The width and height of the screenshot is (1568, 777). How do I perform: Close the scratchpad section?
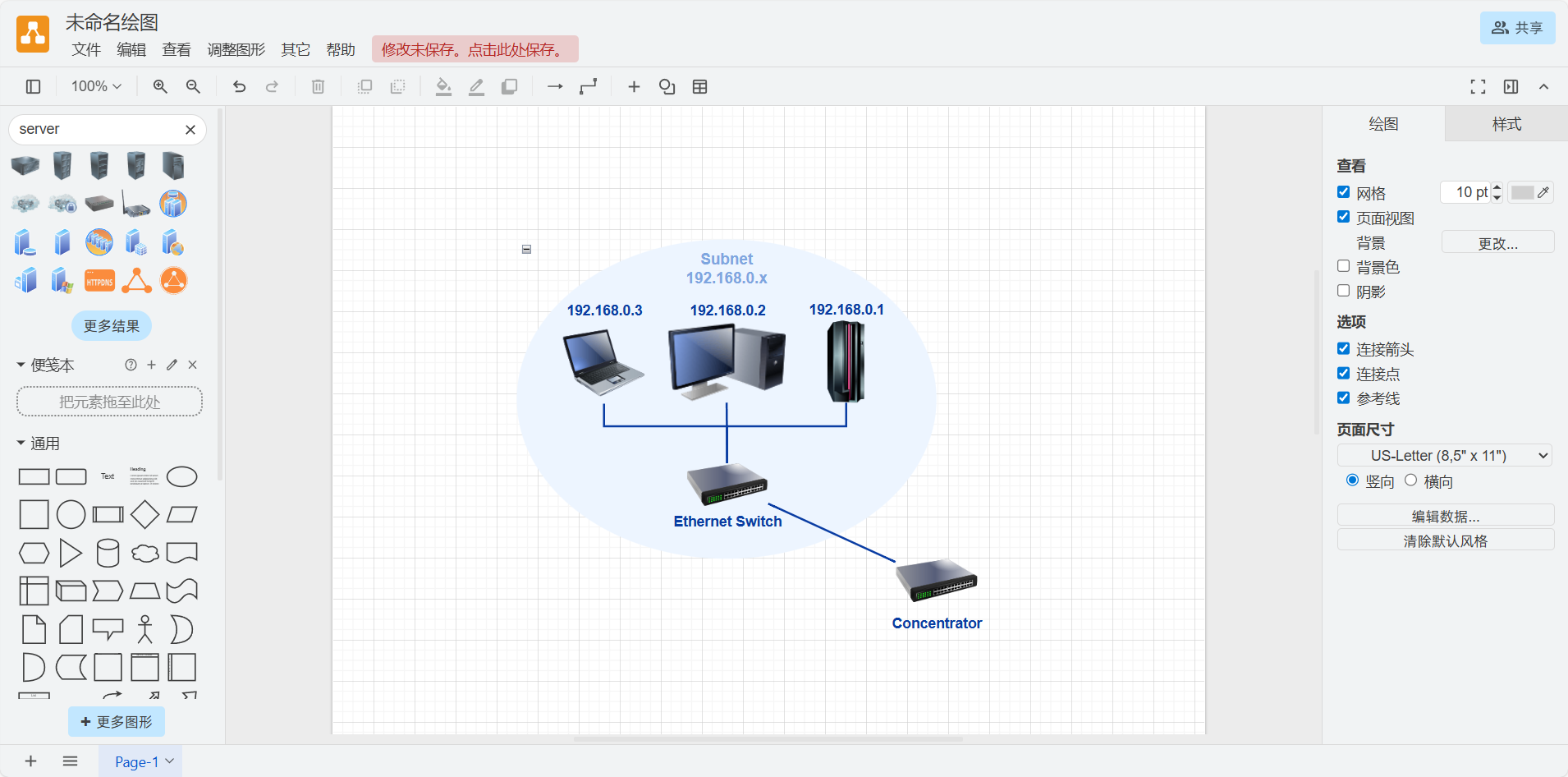coord(192,365)
